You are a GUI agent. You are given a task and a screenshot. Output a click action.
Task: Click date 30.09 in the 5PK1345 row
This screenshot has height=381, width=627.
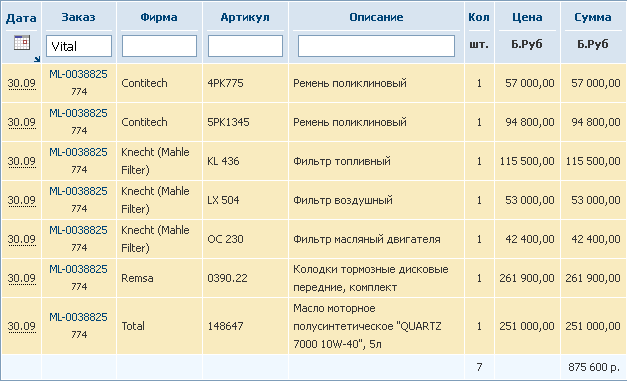tap(22, 122)
